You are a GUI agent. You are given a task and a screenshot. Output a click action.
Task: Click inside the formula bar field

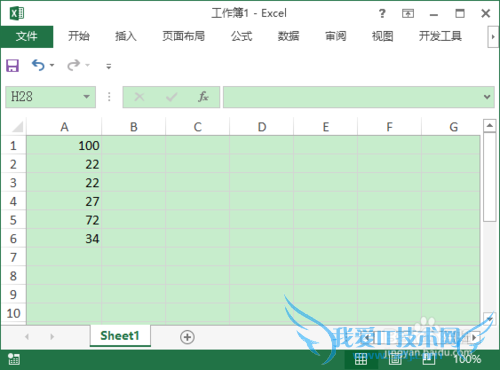tap(352, 97)
